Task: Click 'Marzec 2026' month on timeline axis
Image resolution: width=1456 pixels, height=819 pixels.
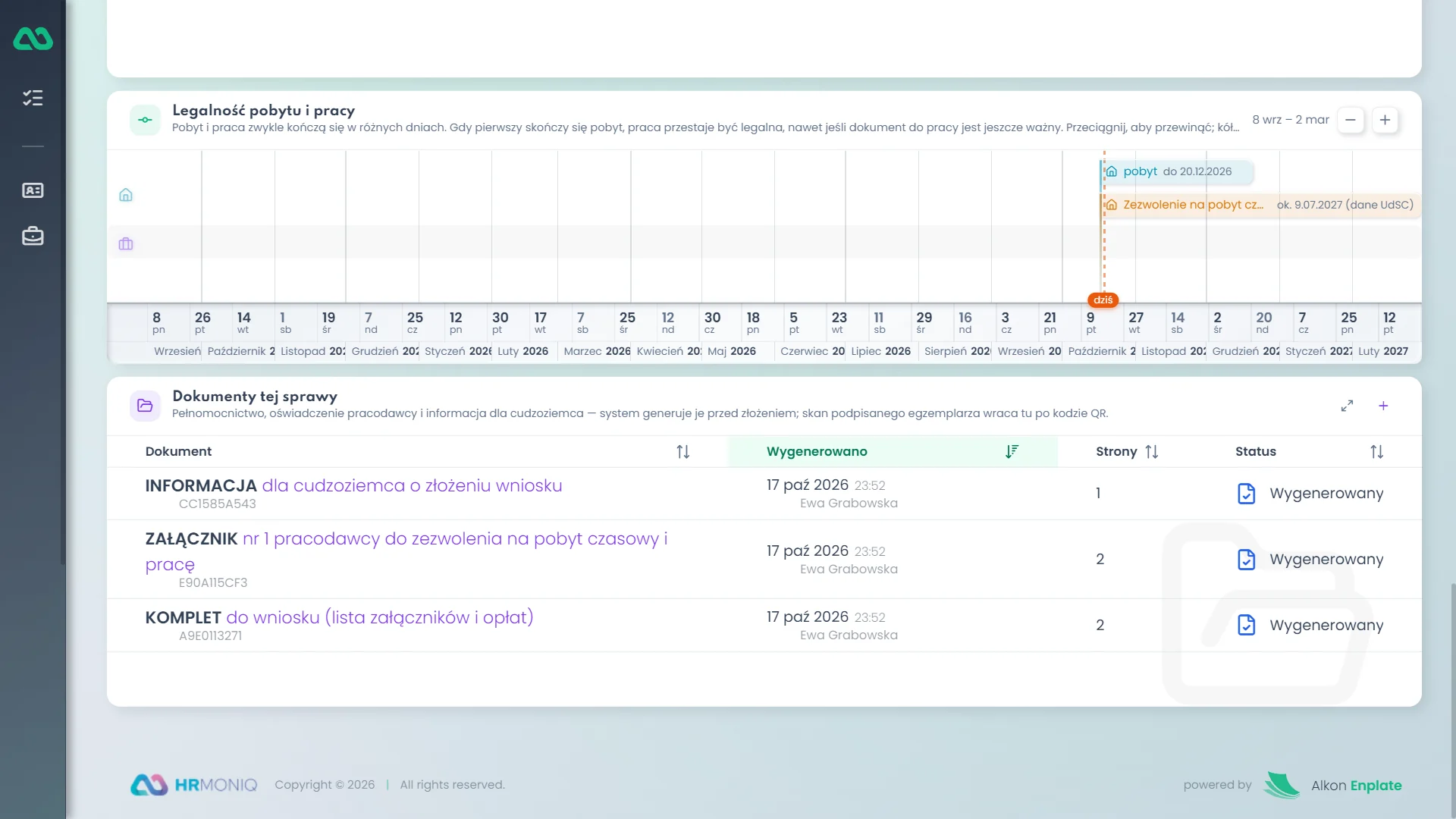Action: click(x=597, y=351)
